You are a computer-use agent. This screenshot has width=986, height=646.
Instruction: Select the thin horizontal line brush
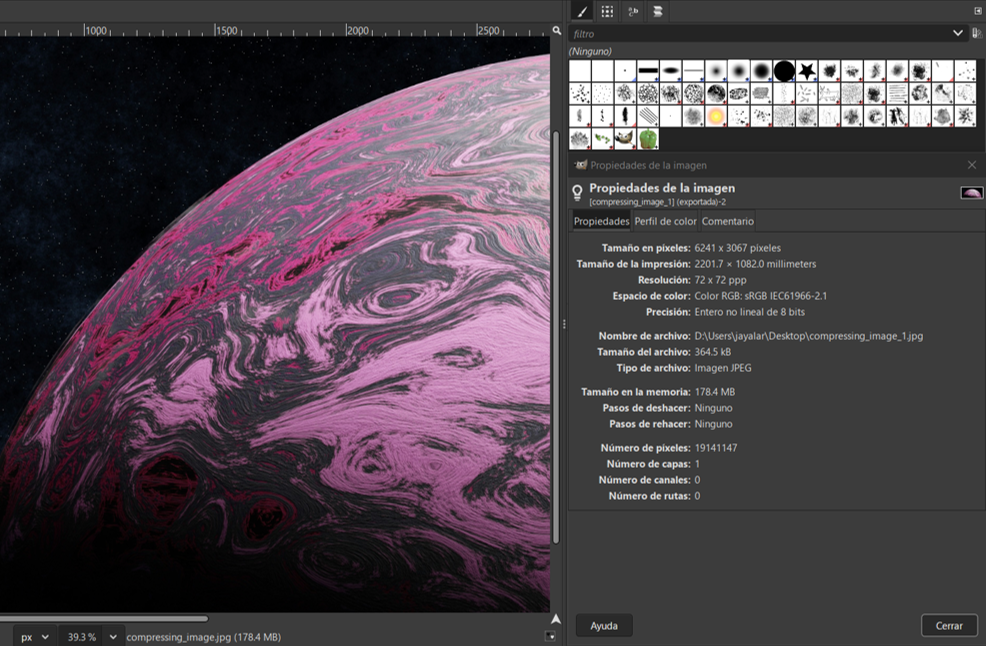693,70
